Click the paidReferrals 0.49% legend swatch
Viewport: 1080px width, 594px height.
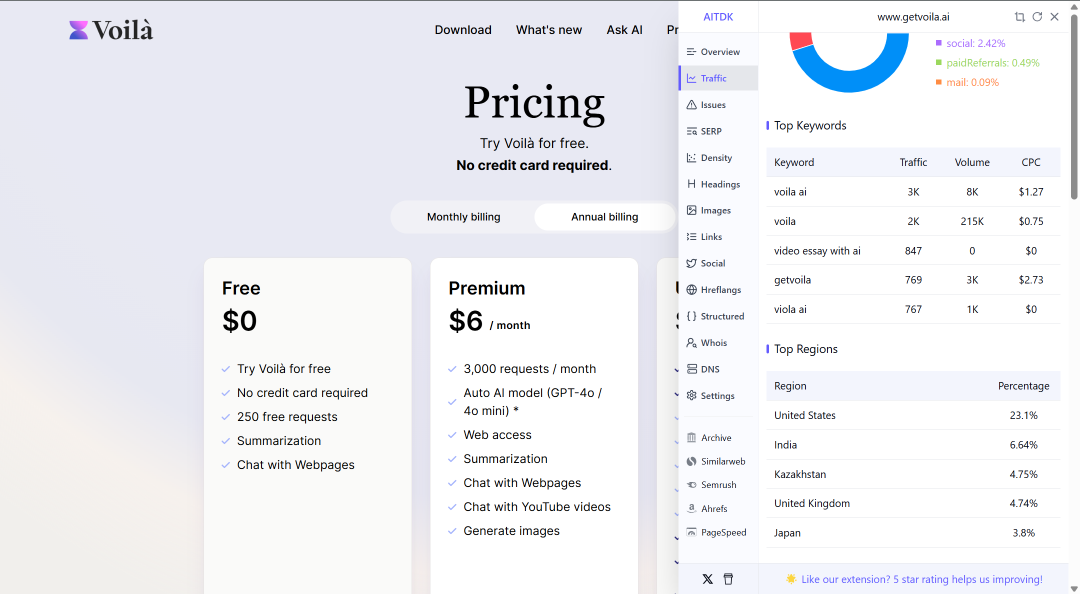tap(938, 63)
